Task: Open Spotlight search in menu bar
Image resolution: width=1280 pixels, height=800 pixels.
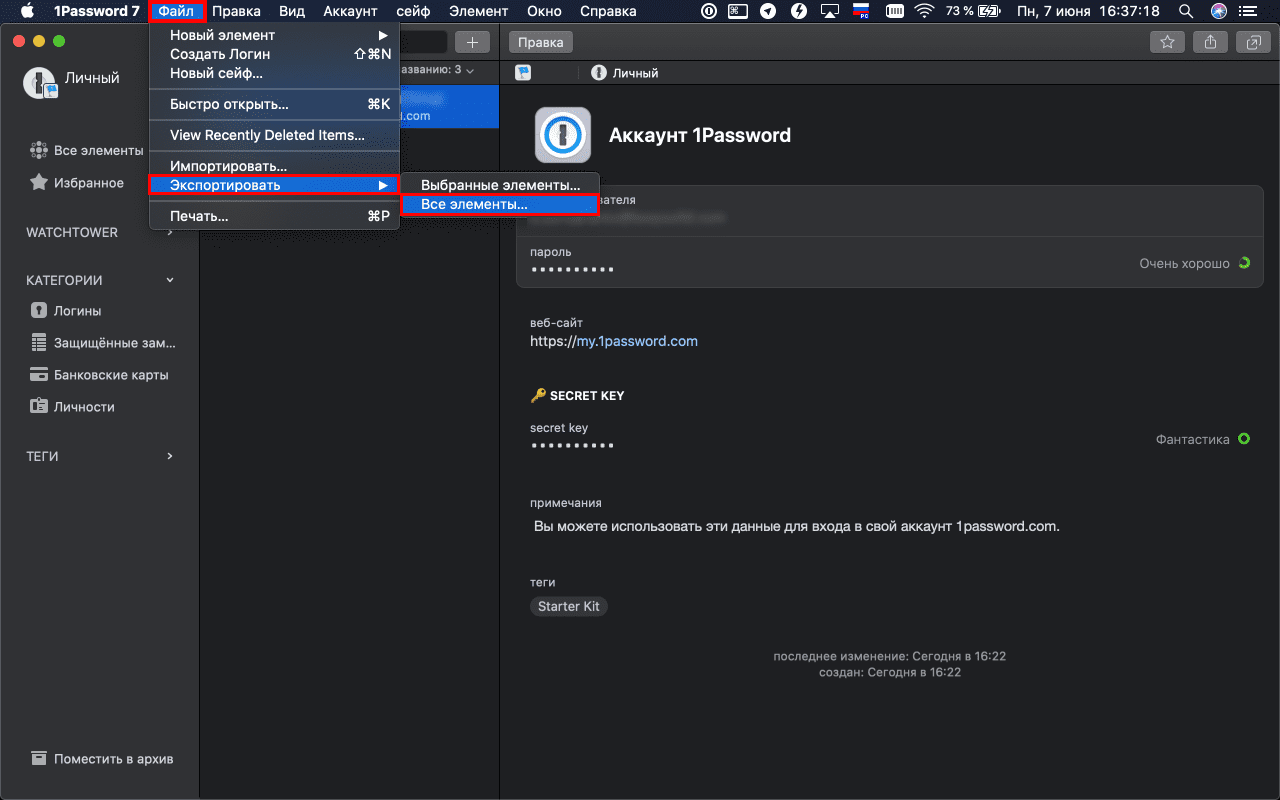Action: point(1186,12)
